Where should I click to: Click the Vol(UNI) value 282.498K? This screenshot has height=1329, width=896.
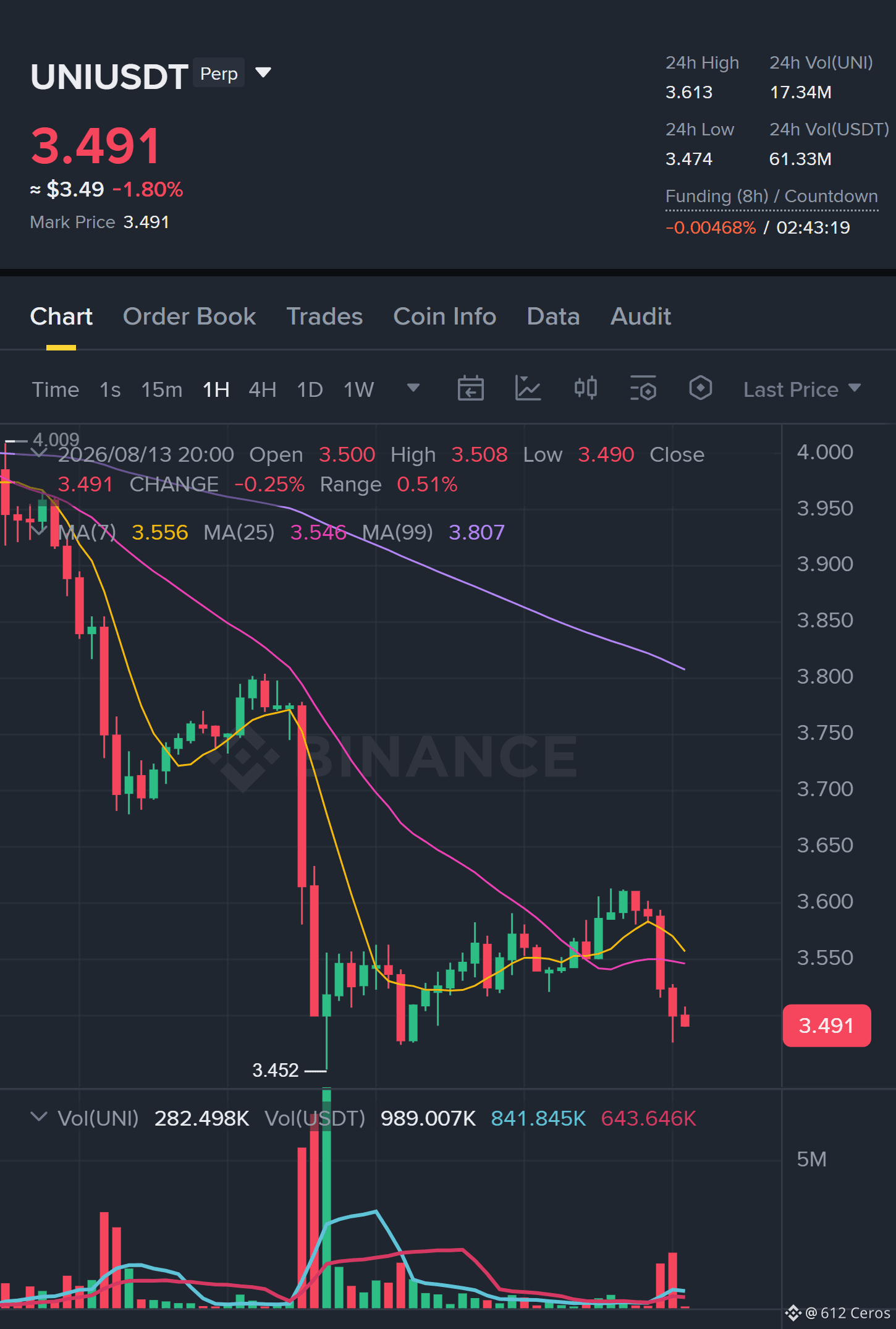202,1118
